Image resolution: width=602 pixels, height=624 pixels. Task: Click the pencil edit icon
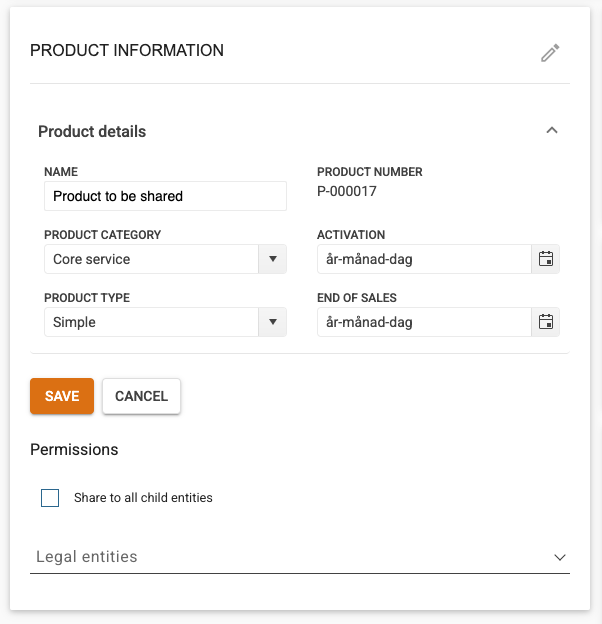[550, 53]
